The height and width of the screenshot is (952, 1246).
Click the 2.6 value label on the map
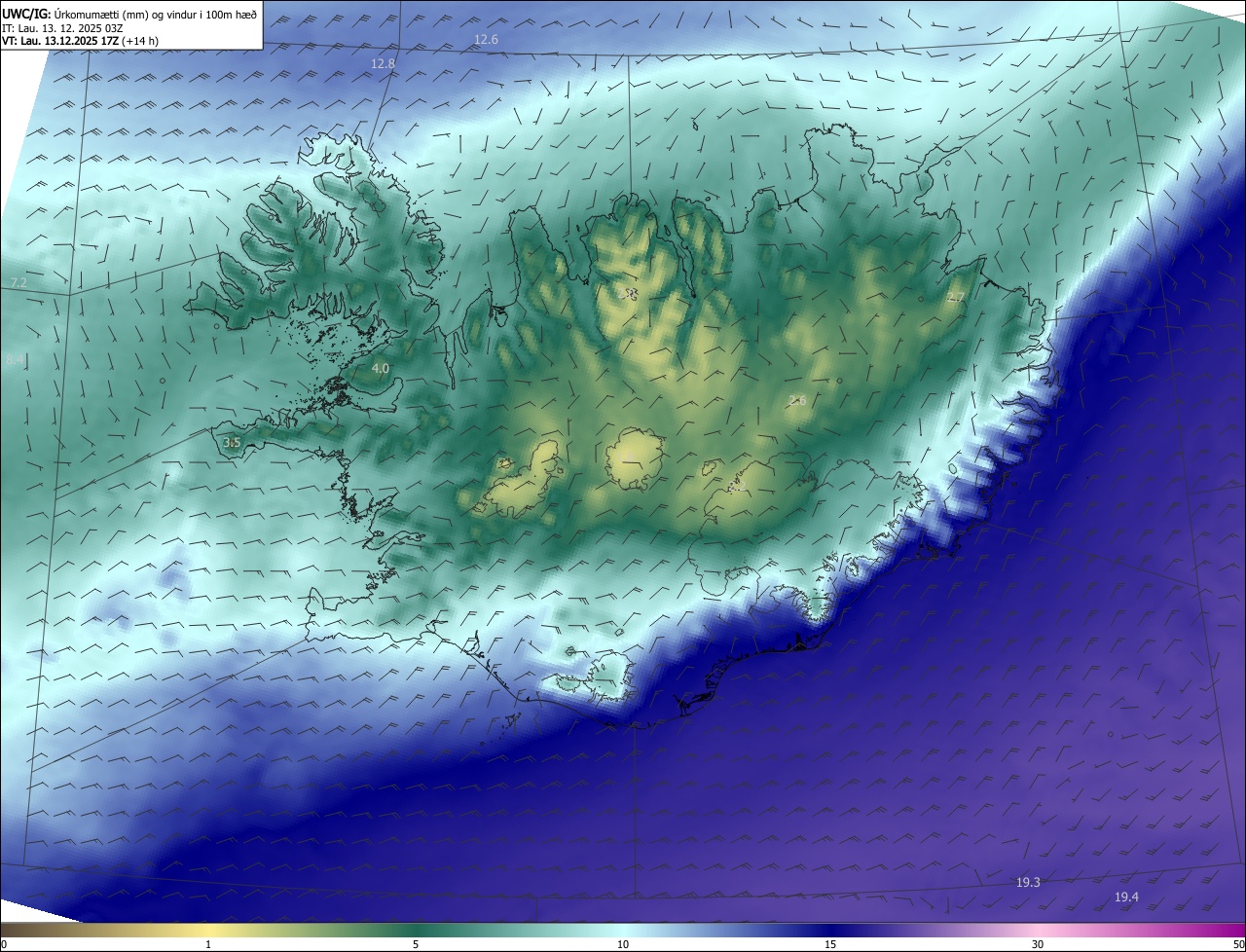(797, 400)
